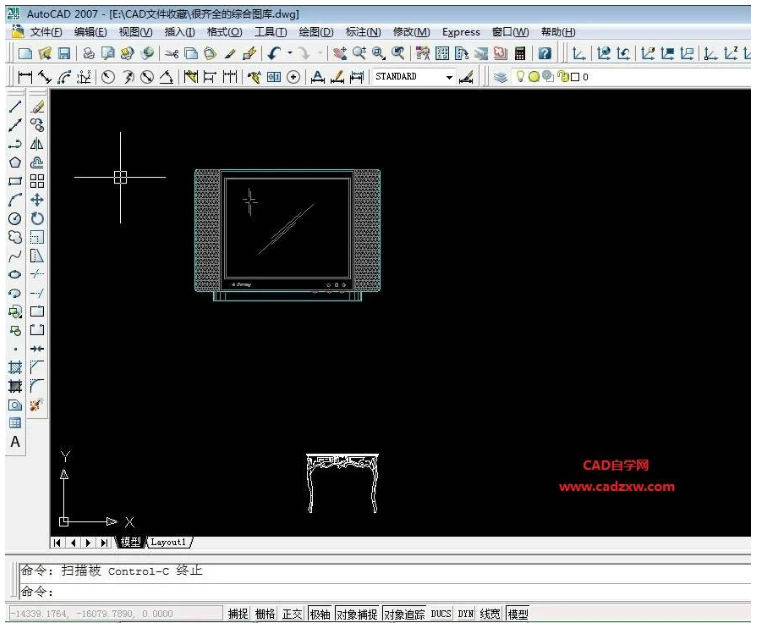Toggle 线宽 lineweight display in status bar
This screenshot has height=630, width=757.
tap(490, 614)
